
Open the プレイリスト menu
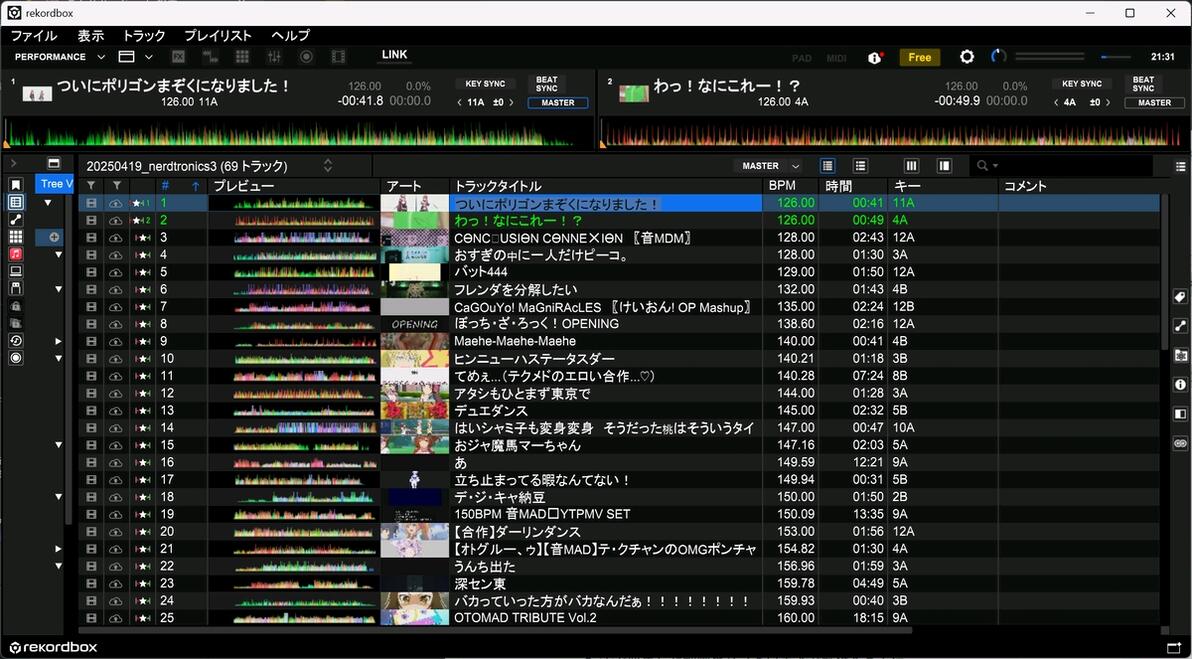point(217,36)
